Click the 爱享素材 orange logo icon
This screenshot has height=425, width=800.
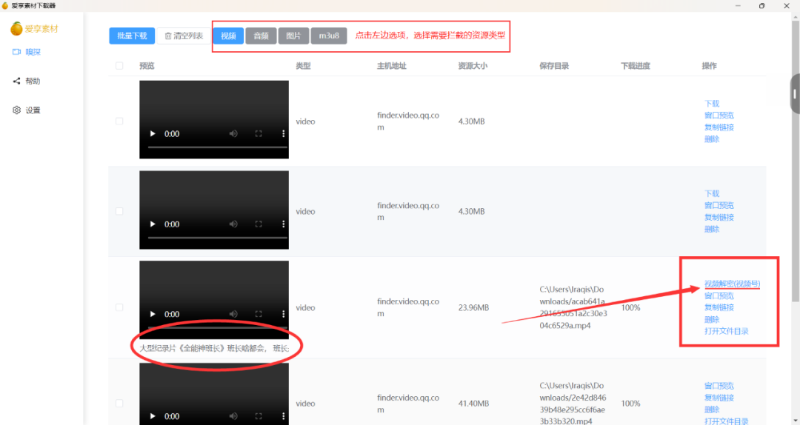[x=16, y=29]
